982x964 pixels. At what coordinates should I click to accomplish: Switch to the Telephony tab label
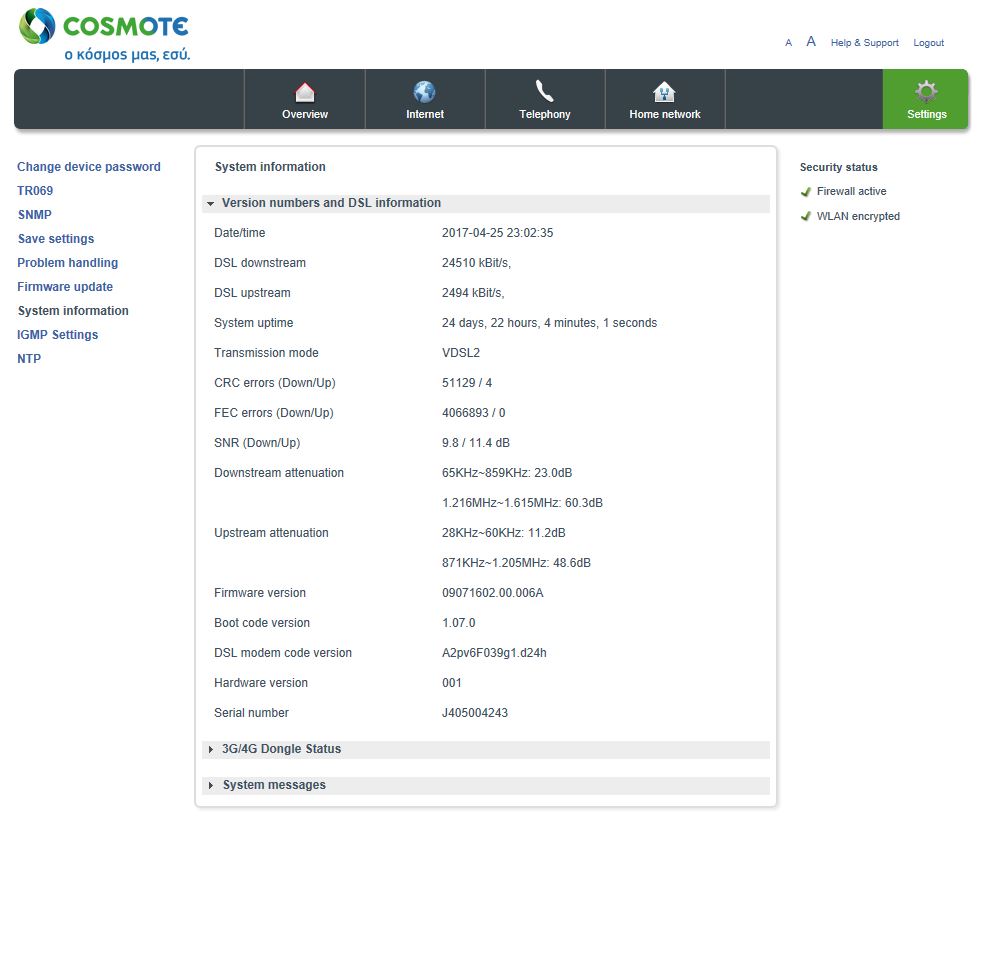pyautogui.click(x=544, y=114)
